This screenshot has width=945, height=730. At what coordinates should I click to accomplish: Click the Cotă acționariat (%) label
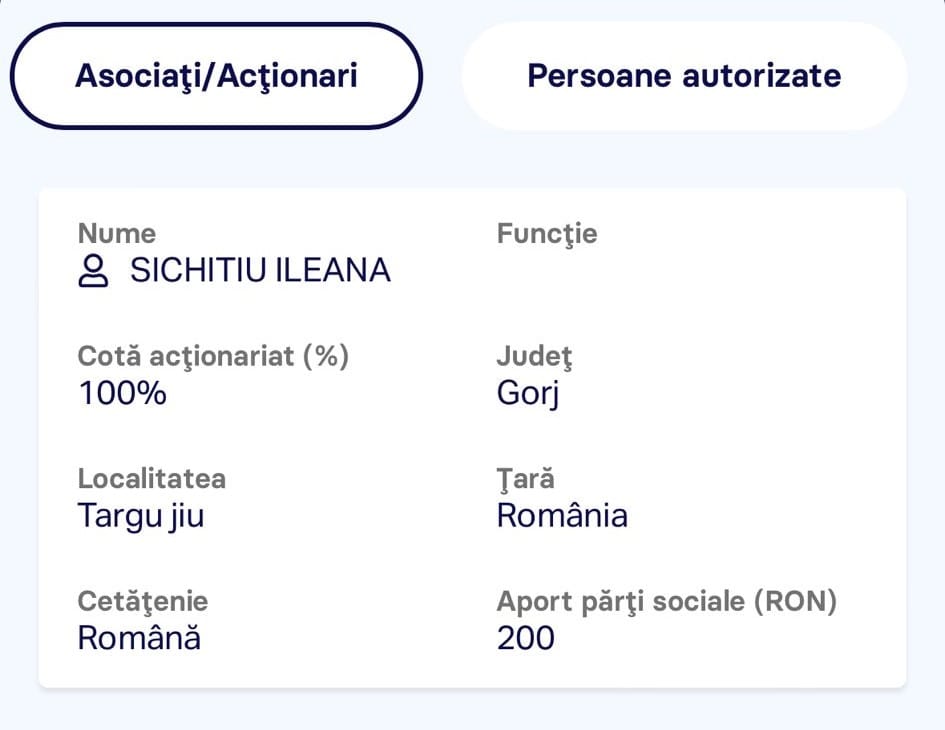[213, 356]
